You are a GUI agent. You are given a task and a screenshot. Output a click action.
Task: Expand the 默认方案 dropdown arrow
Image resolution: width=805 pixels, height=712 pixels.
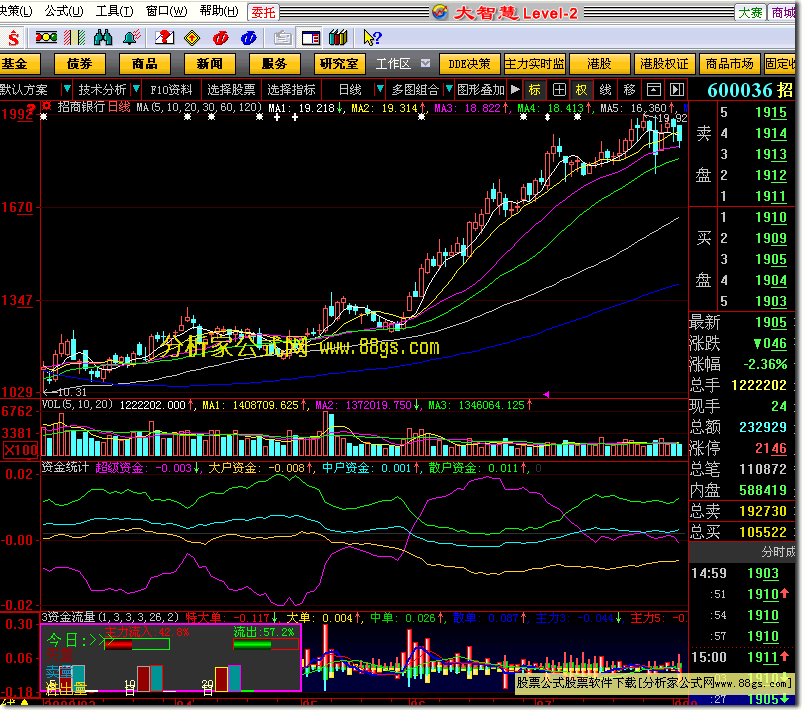coord(66,90)
